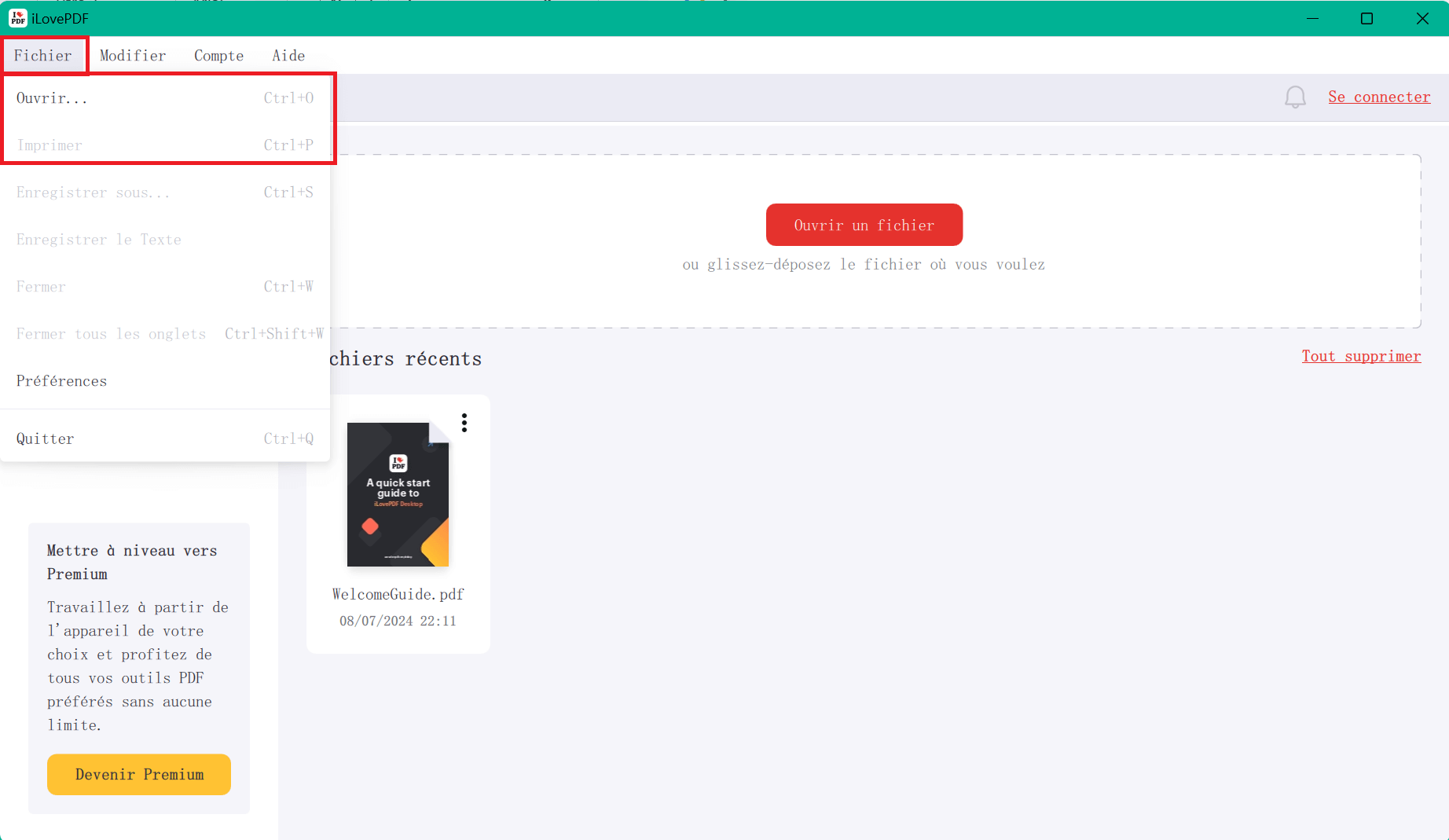Open WelcomeGuide.pdf three-dot options menu
Screen dimensions: 1449x840
pos(464,423)
